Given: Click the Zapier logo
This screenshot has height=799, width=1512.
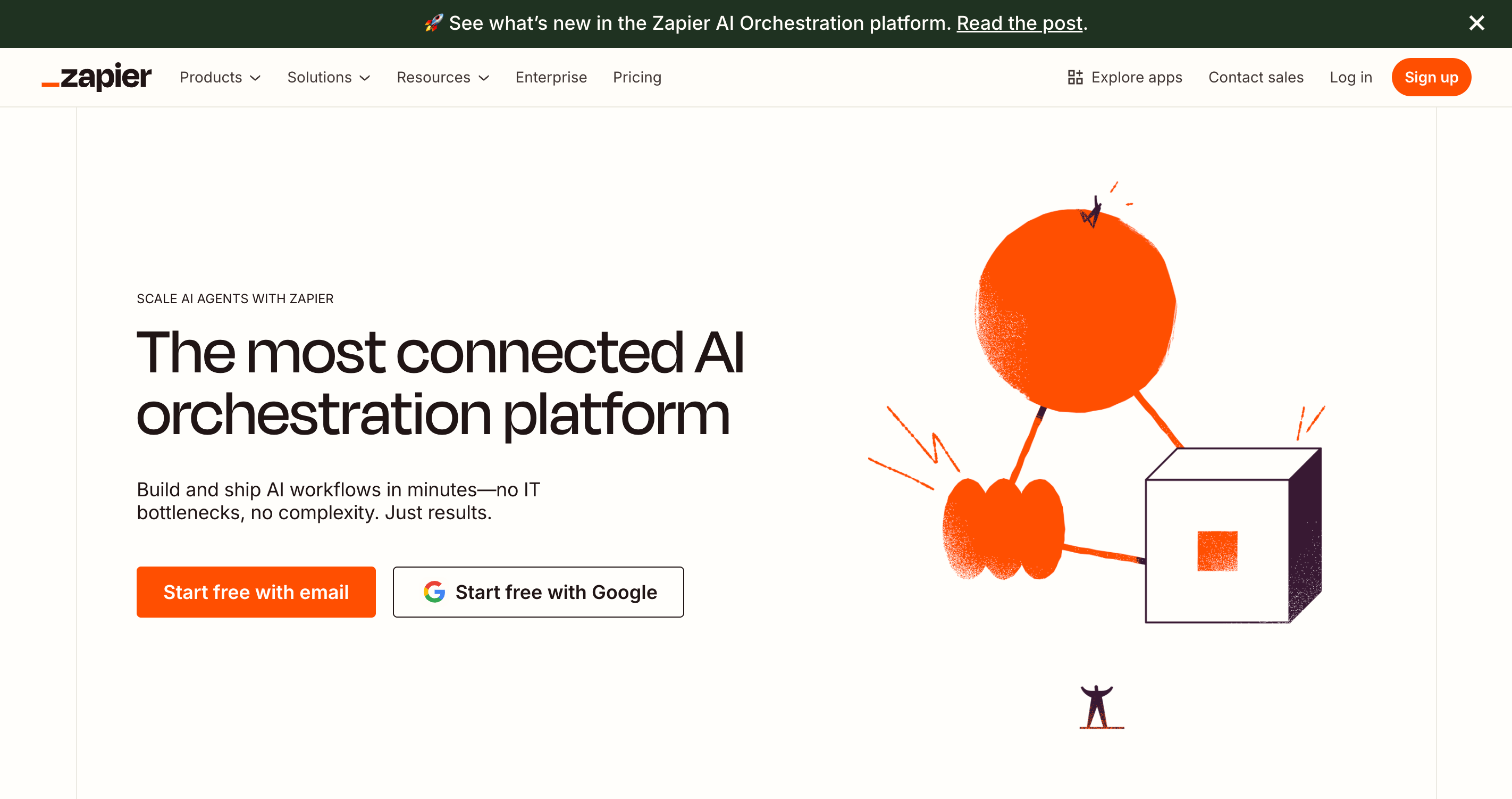Looking at the screenshot, I should point(96,77).
